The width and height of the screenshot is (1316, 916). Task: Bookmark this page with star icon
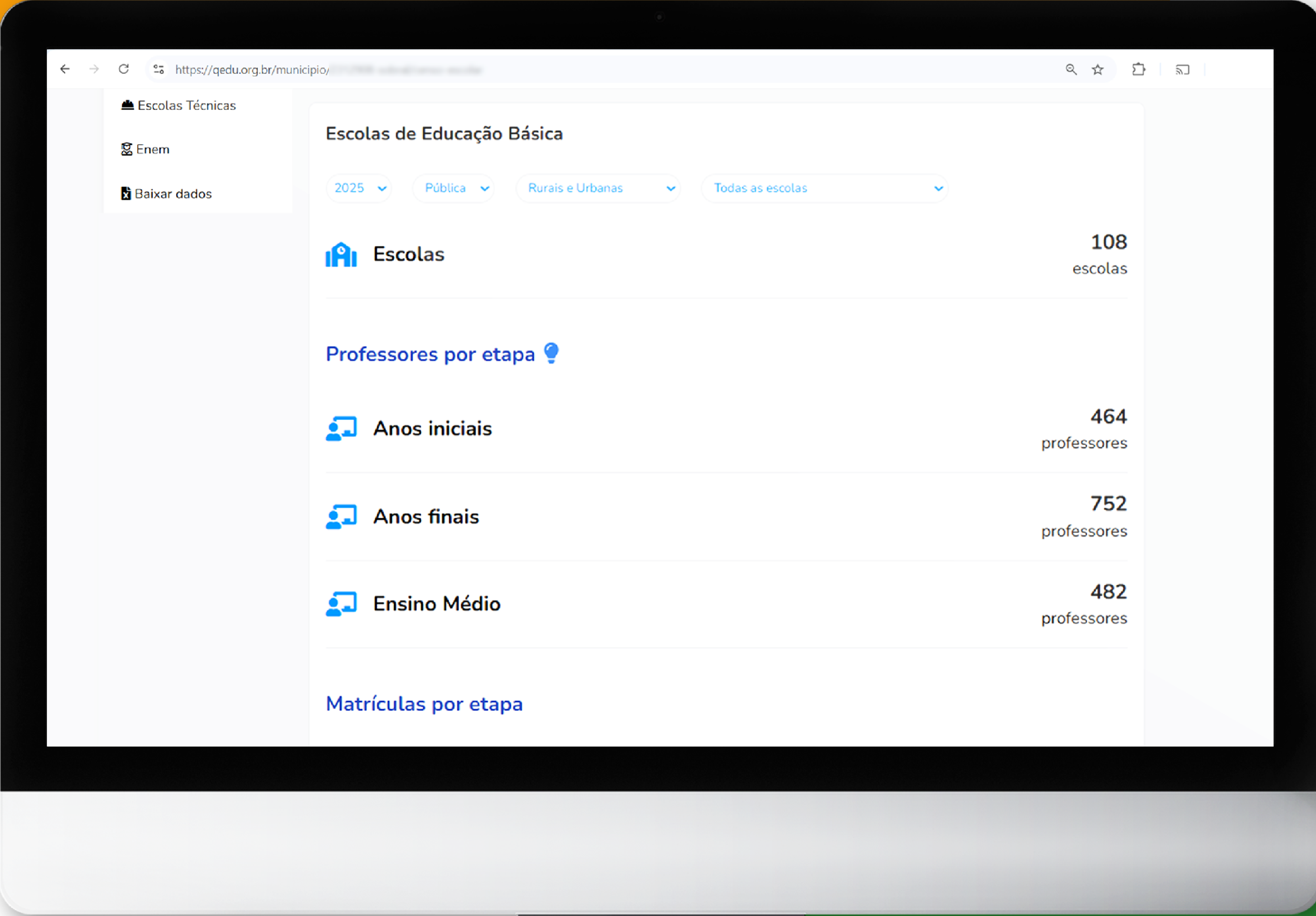coord(1098,69)
